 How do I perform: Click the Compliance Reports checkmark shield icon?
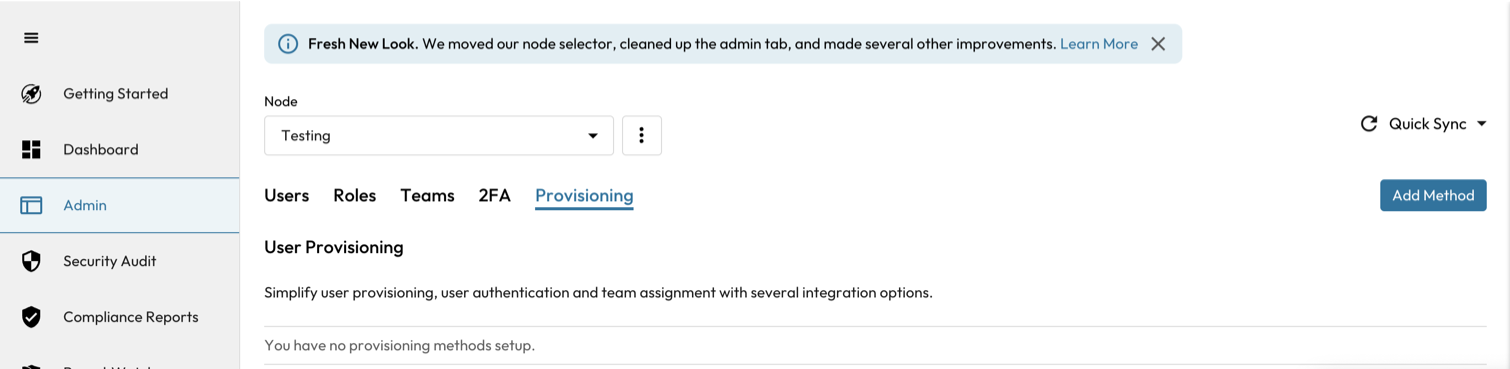[31, 317]
